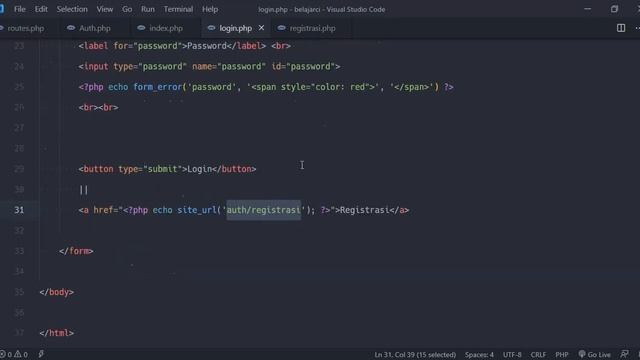Click the 'form_error' function on line 25
This screenshot has height=360, width=640.
(x=158, y=87)
